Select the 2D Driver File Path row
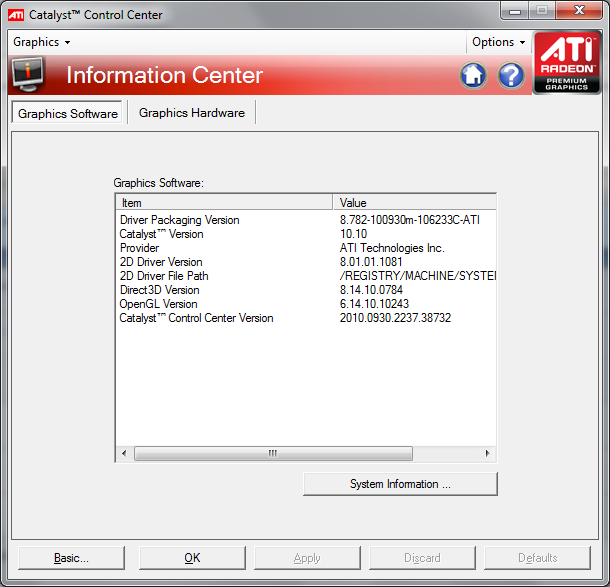The width and height of the screenshot is (610, 587). click(306, 276)
